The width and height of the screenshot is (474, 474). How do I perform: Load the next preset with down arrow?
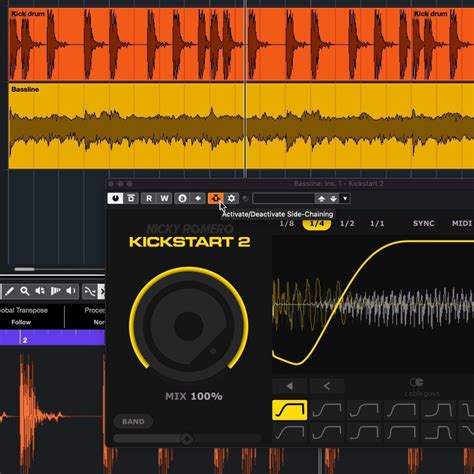pos(334,199)
